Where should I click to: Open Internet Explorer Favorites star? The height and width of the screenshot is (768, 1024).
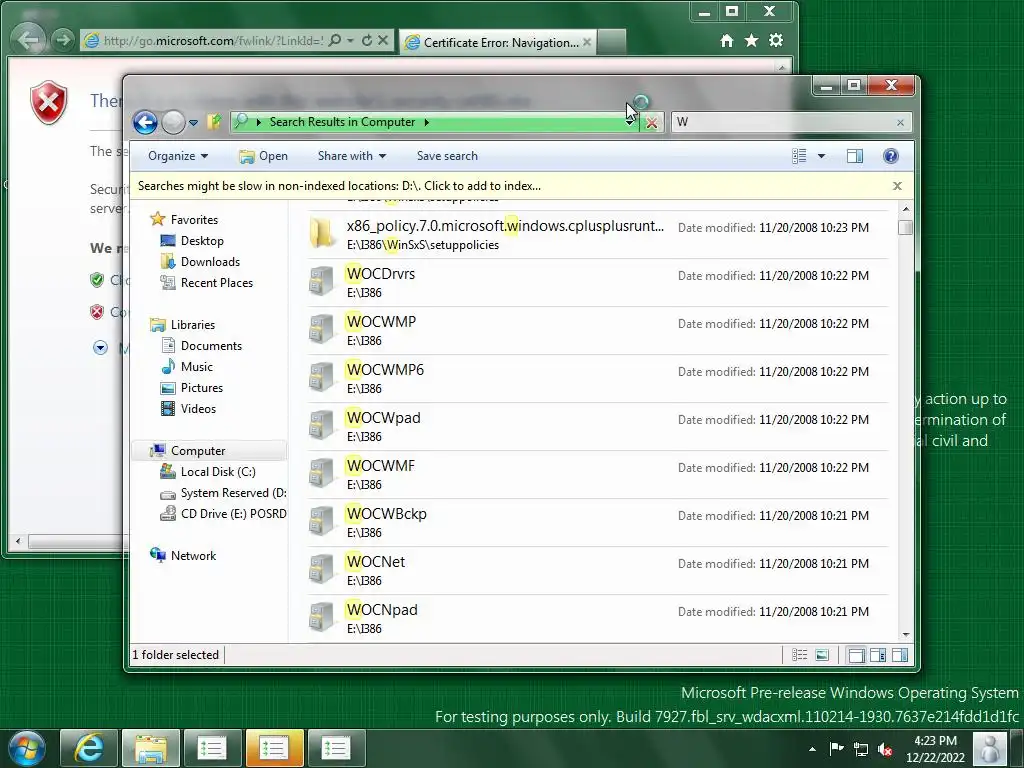751,40
